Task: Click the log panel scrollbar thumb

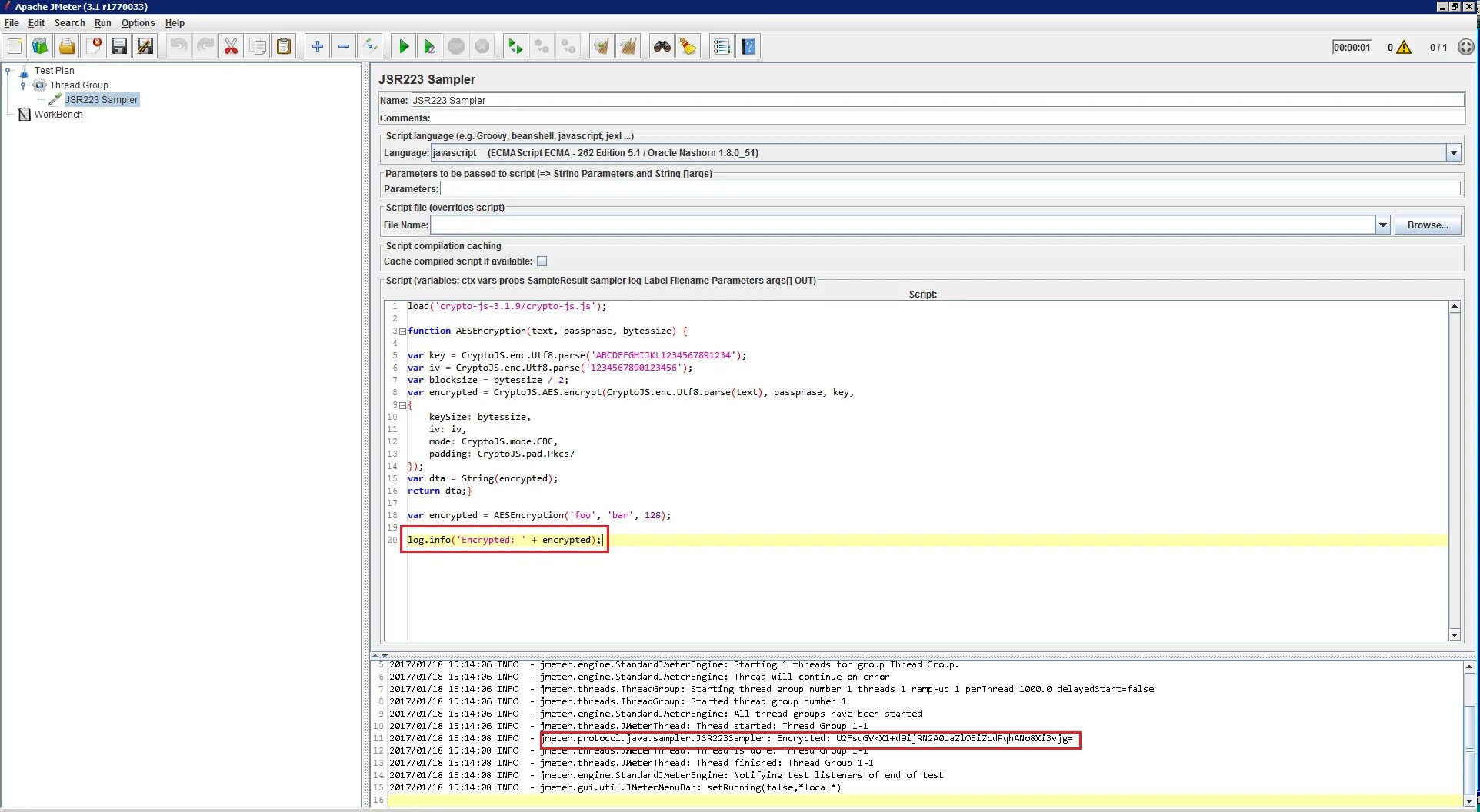Action: pyautogui.click(x=1468, y=750)
